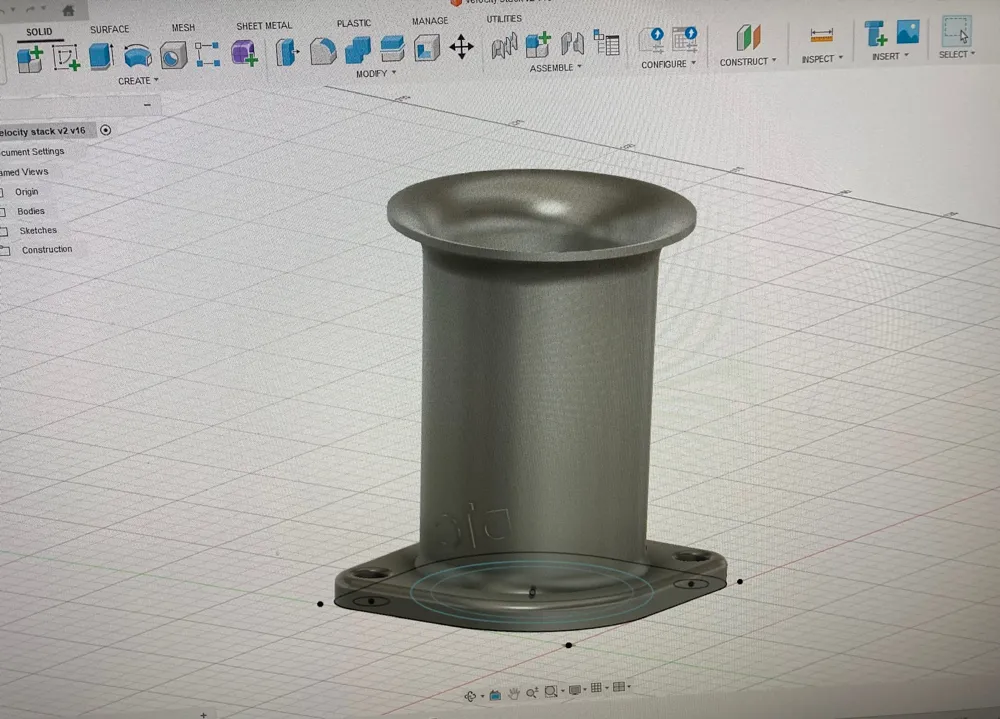Open the CONFIGURE dropdown menu

click(668, 64)
